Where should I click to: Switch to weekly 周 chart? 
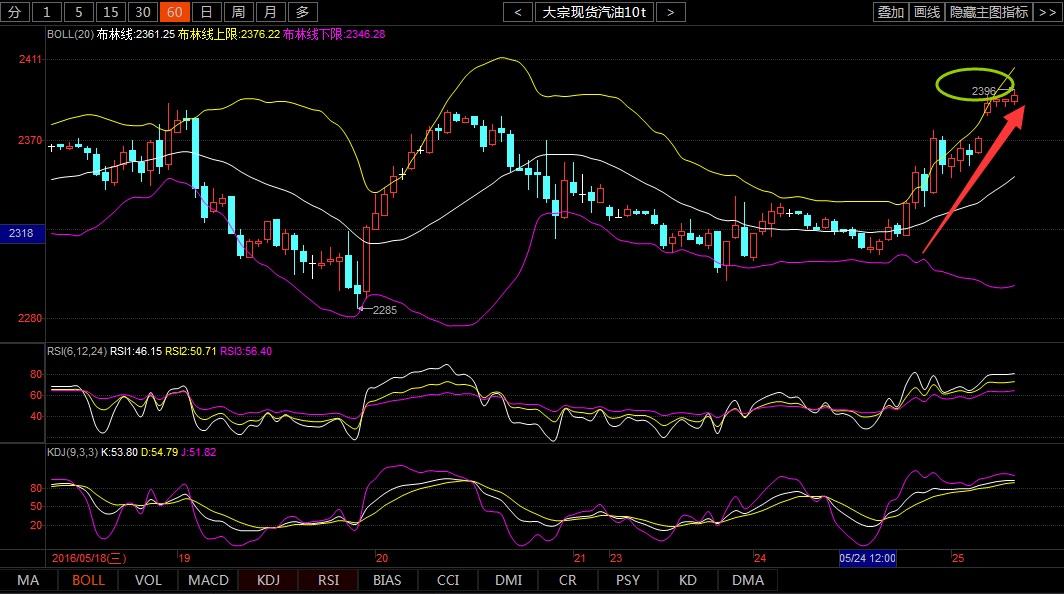click(238, 12)
